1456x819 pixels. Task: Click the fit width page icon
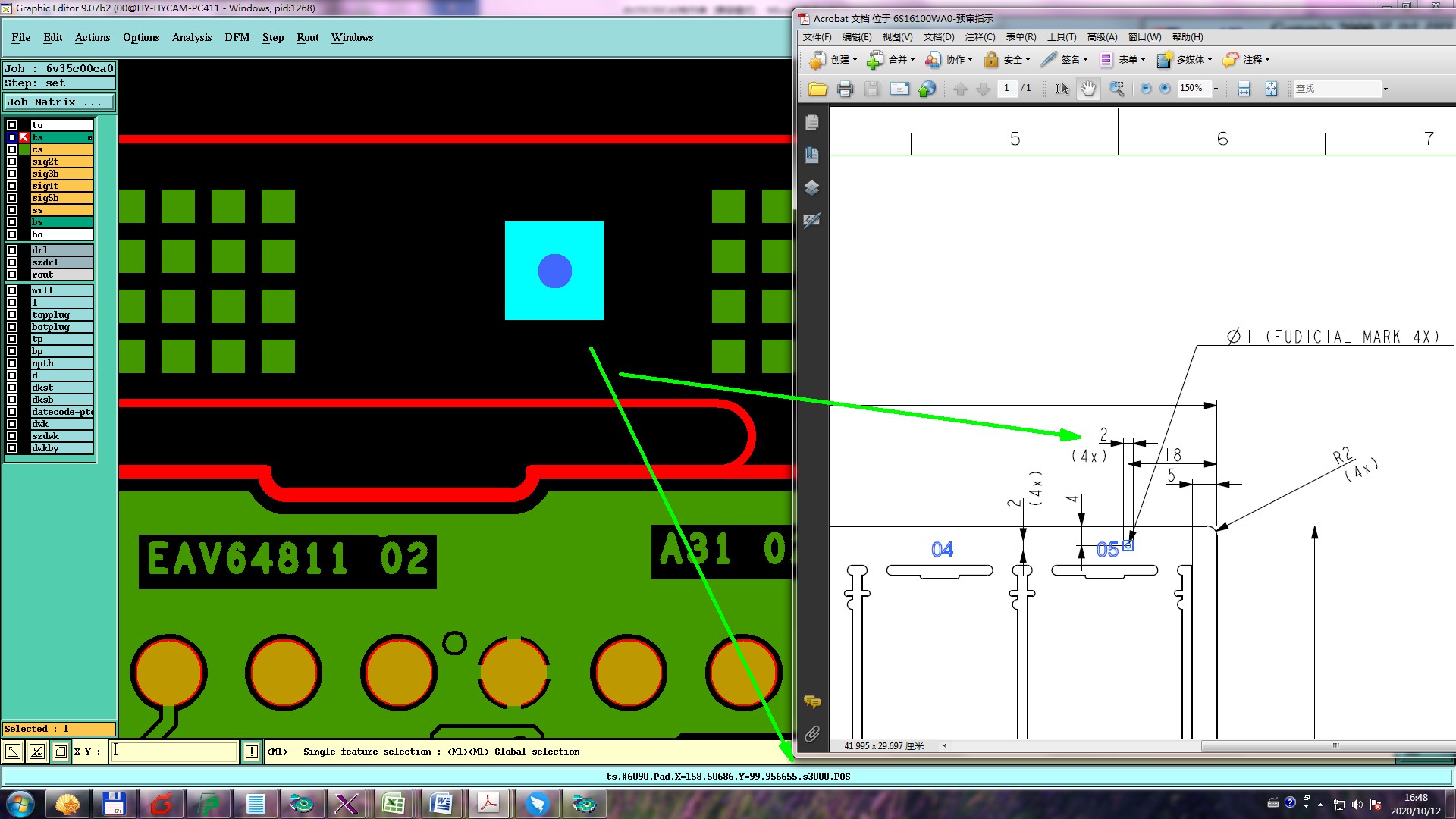[1244, 89]
